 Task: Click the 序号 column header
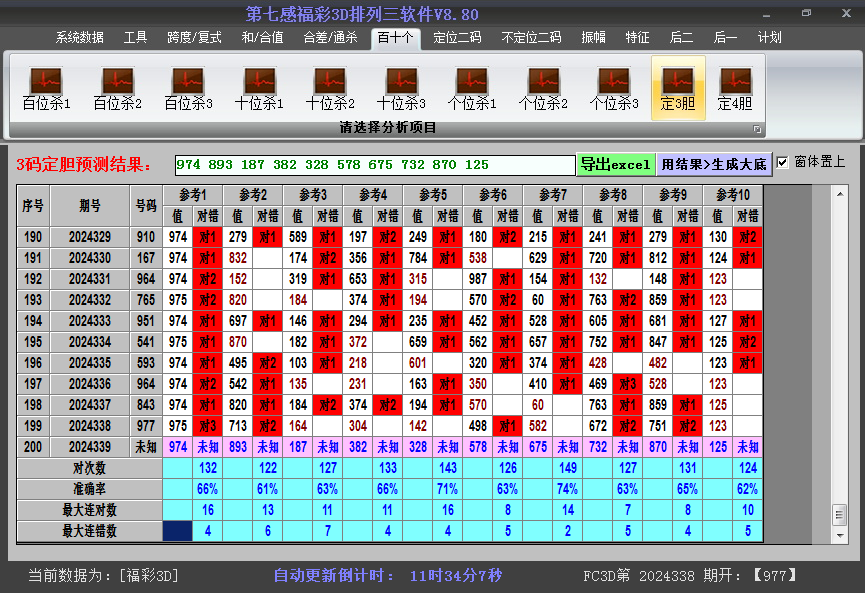[33, 206]
